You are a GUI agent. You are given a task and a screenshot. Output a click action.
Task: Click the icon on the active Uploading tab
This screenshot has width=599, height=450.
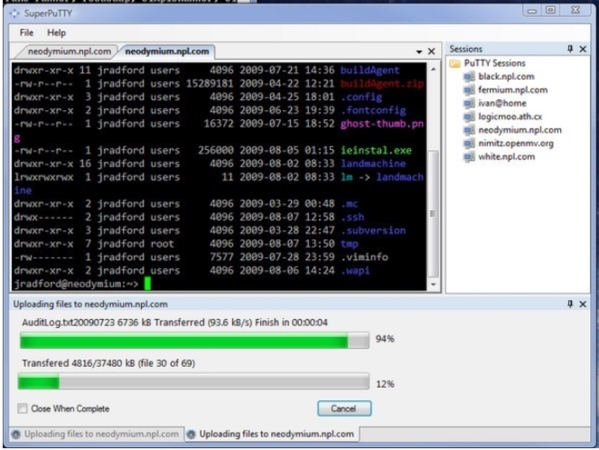[x=191, y=434]
